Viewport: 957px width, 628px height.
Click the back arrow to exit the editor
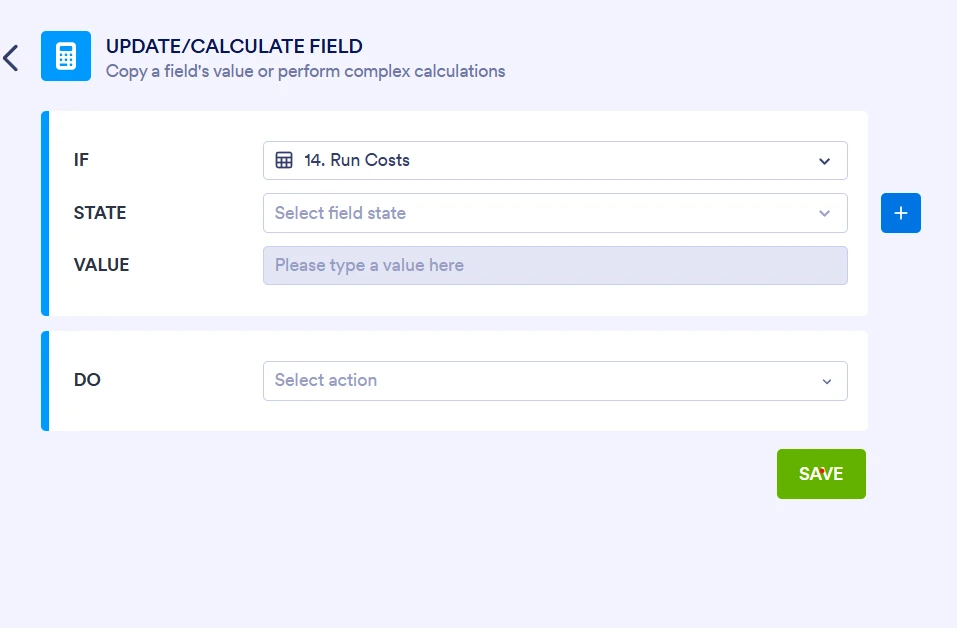(12, 57)
